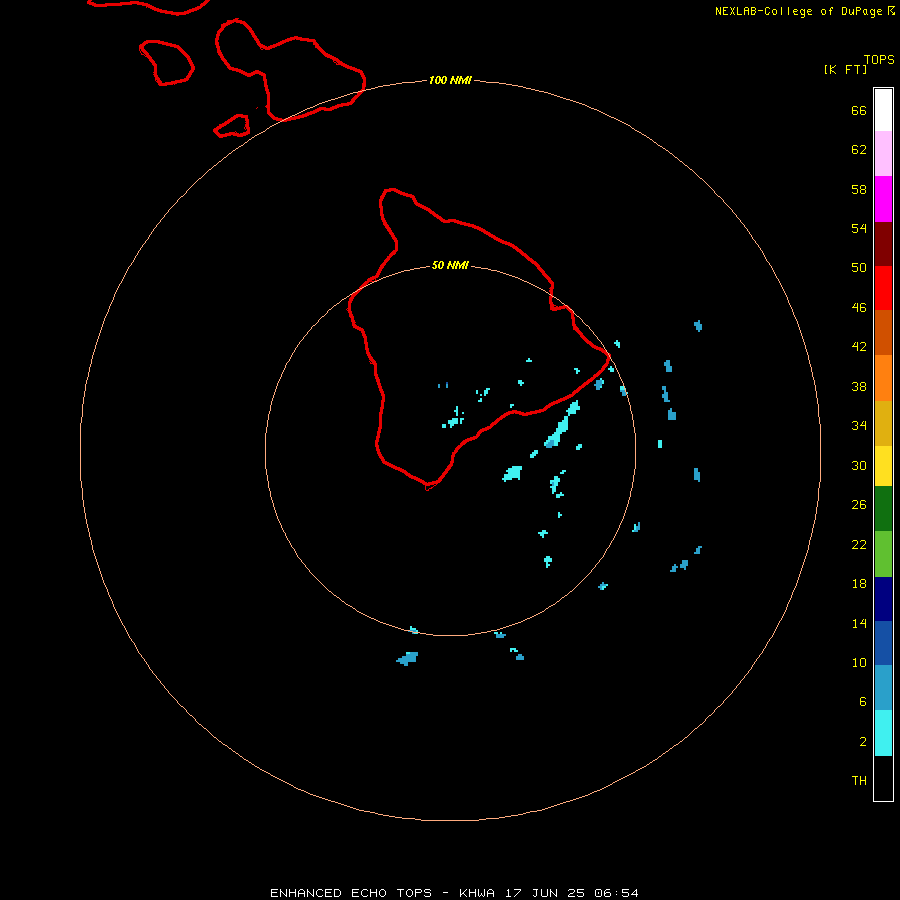
Task: Click the 26 legend value
Action: tap(859, 505)
